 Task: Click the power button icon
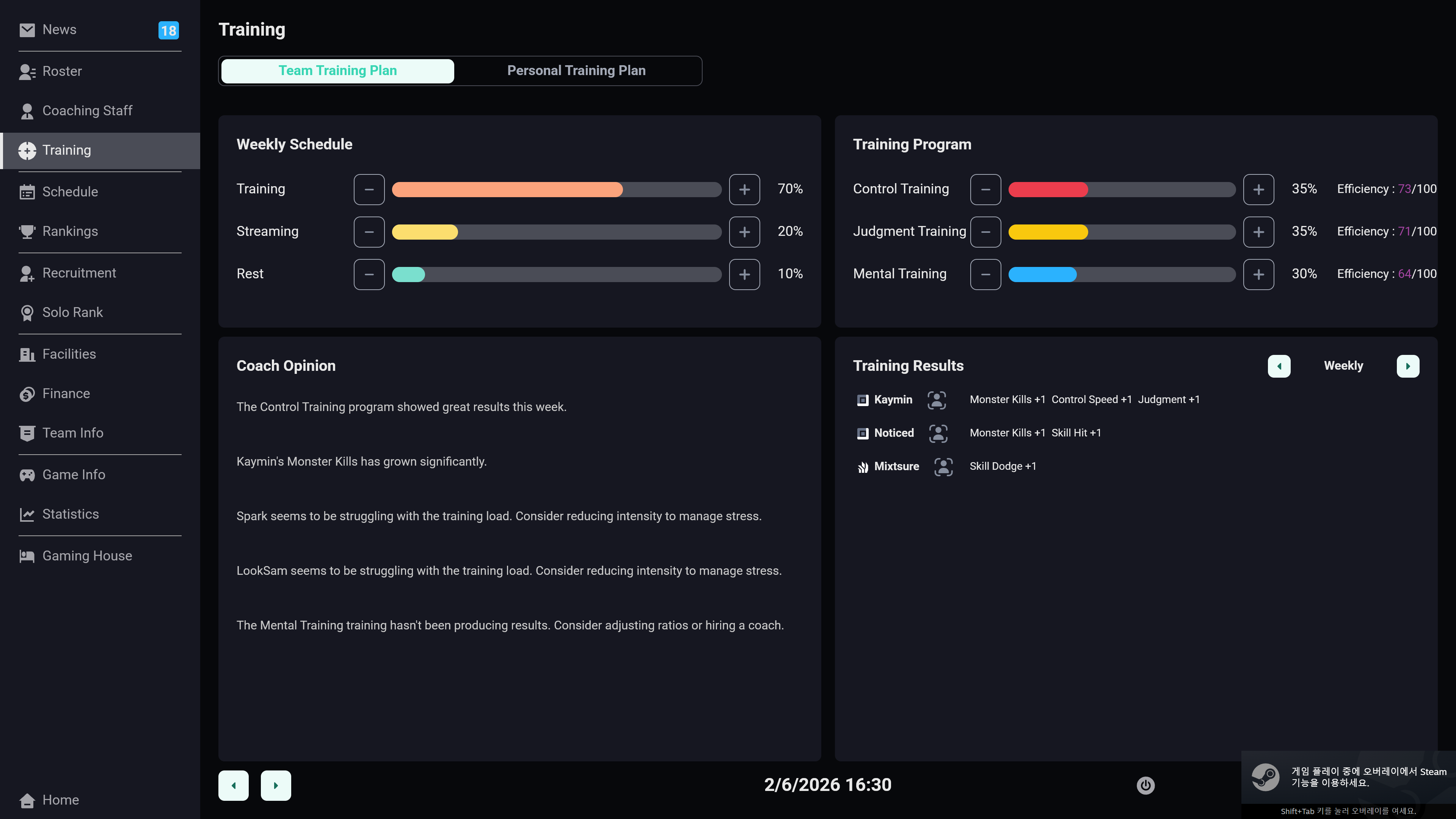click(1145, 785)
